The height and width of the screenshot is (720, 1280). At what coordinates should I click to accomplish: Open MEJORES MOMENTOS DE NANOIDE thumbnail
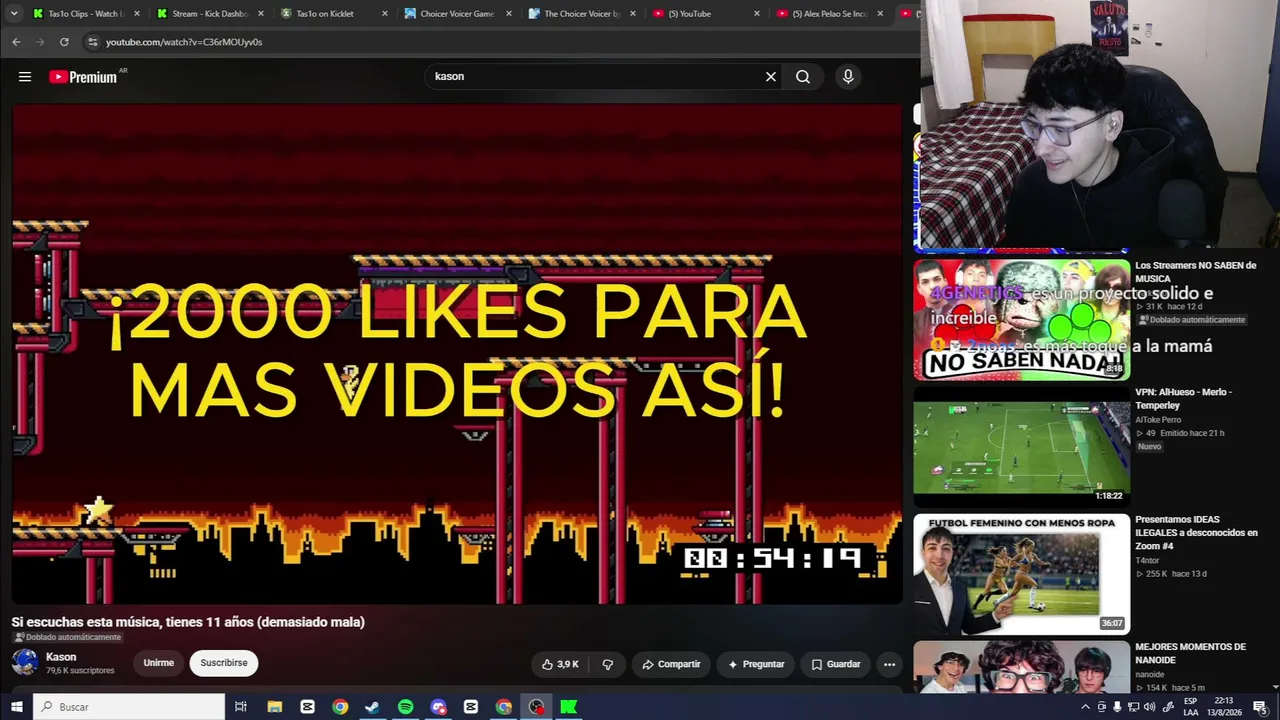point(1022,667)
